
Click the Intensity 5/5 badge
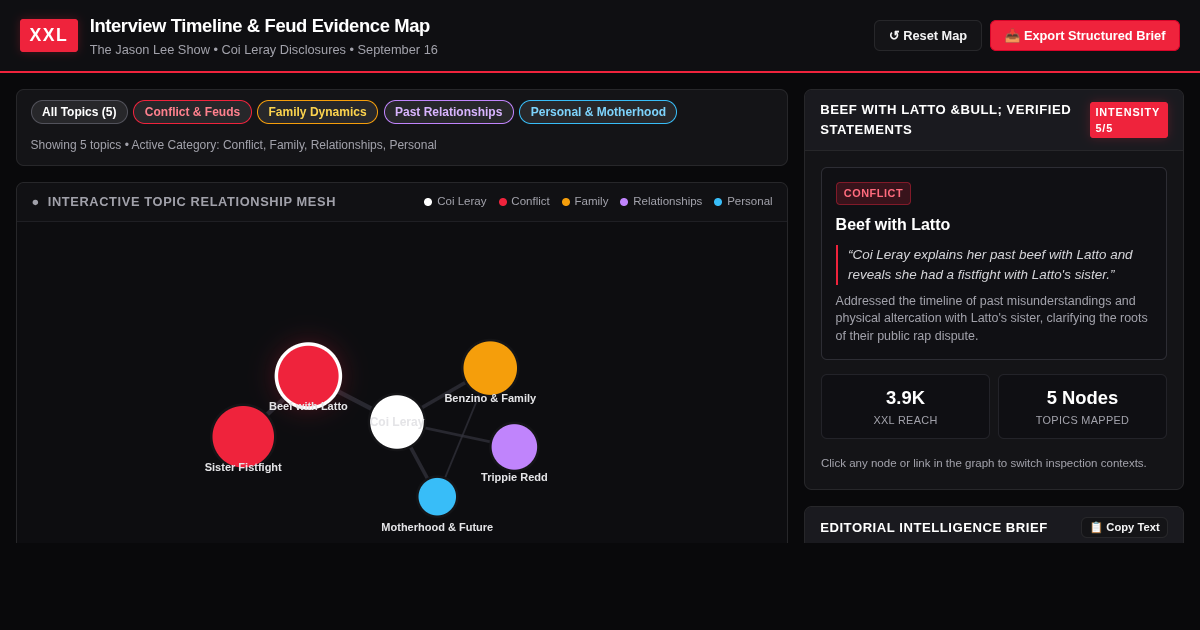coord(1128,120)
